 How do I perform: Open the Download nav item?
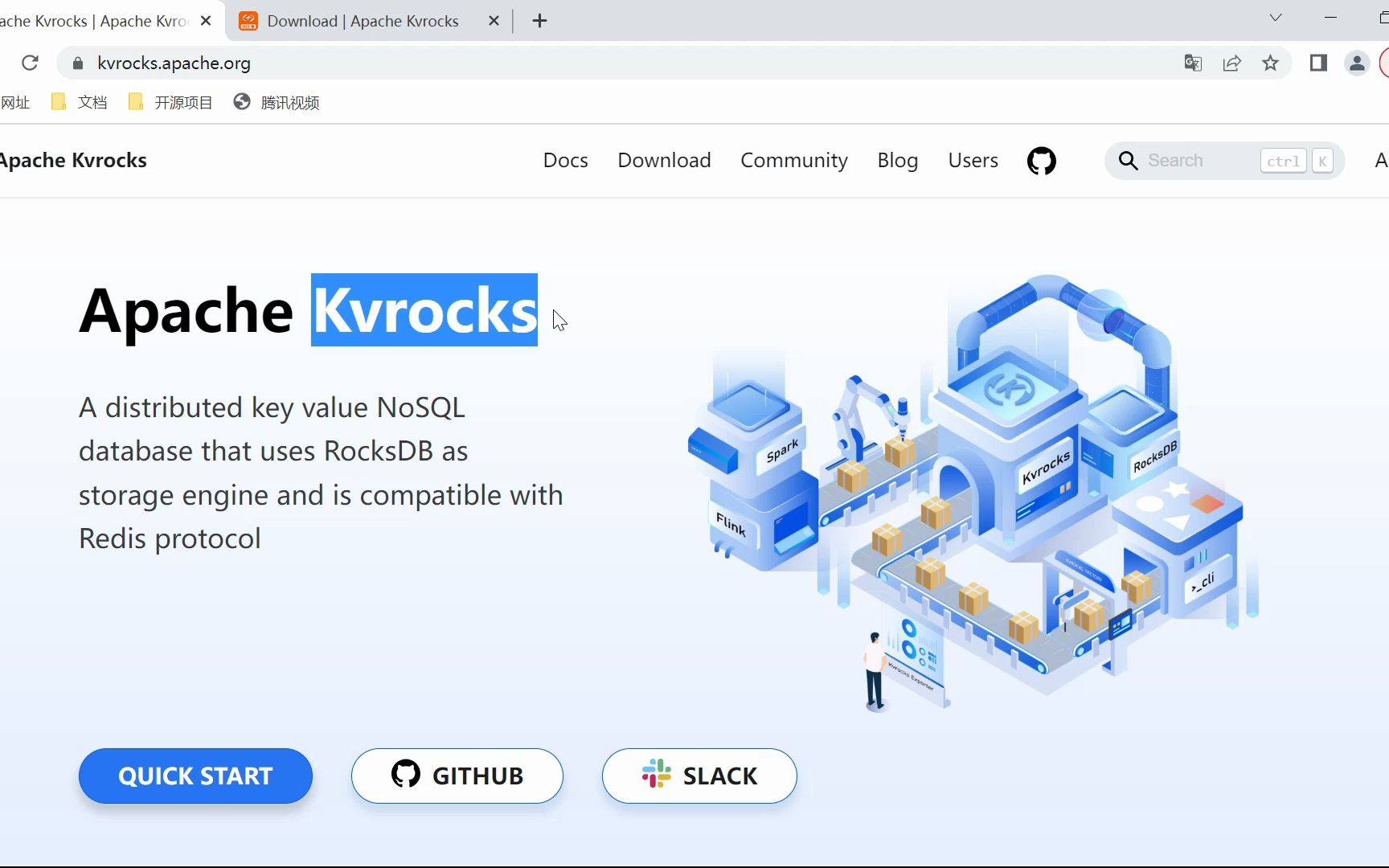tap(665, 161)
